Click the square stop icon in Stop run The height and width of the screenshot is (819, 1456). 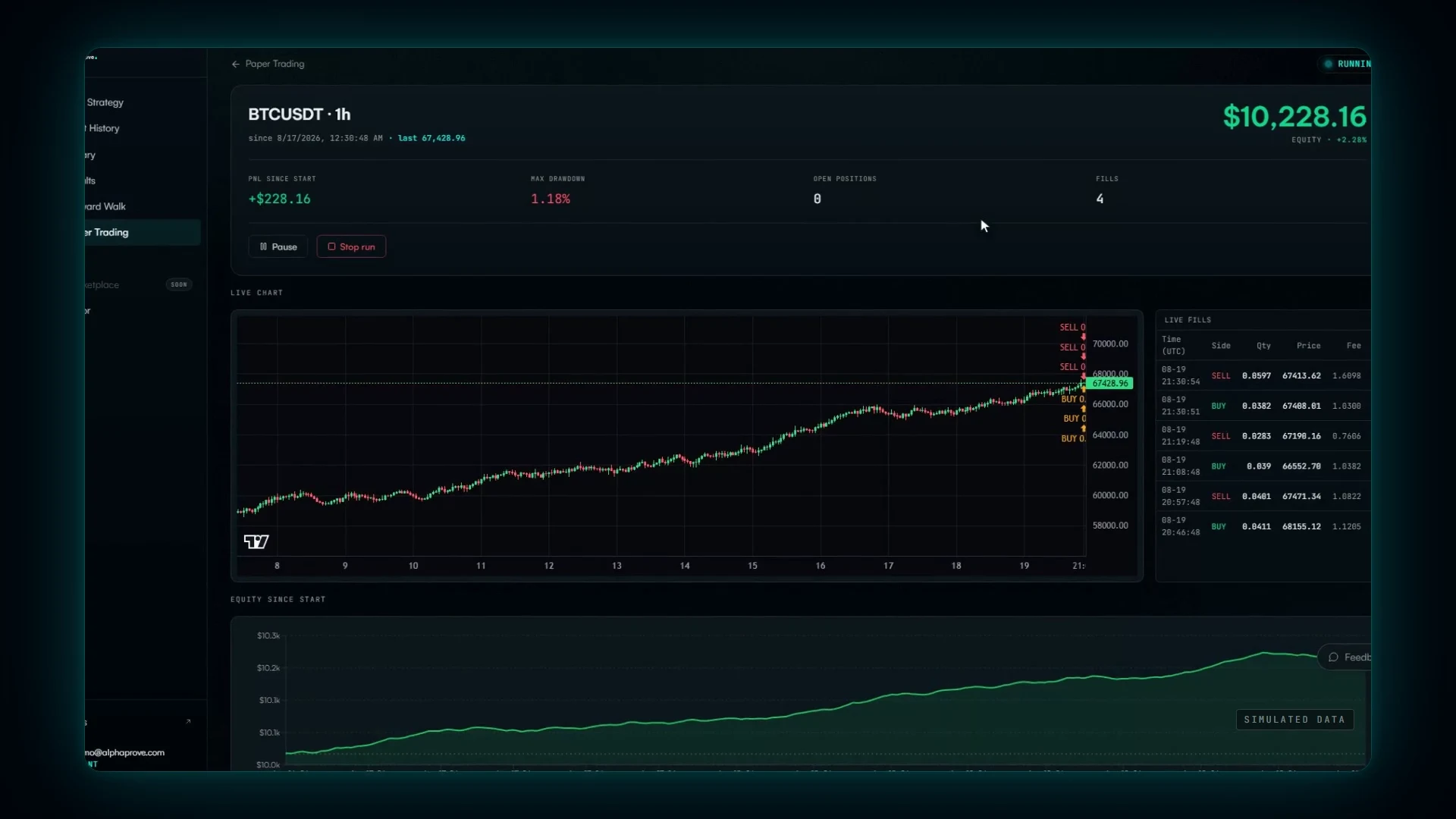click(331, 246)
